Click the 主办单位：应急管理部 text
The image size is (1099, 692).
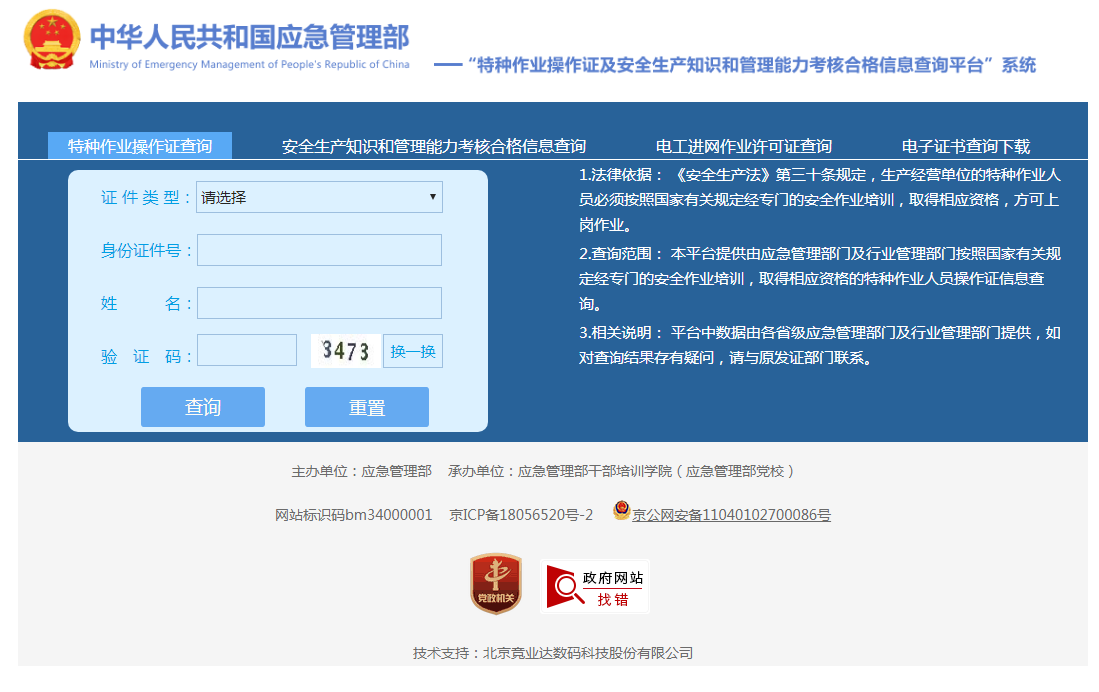(x=362, y=471)
